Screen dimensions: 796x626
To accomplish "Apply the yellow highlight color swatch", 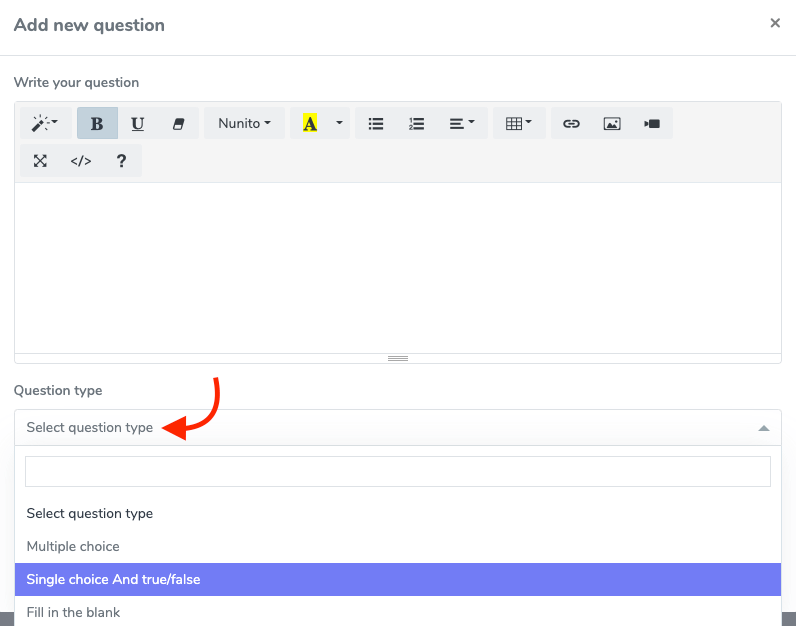I will 310,124.
